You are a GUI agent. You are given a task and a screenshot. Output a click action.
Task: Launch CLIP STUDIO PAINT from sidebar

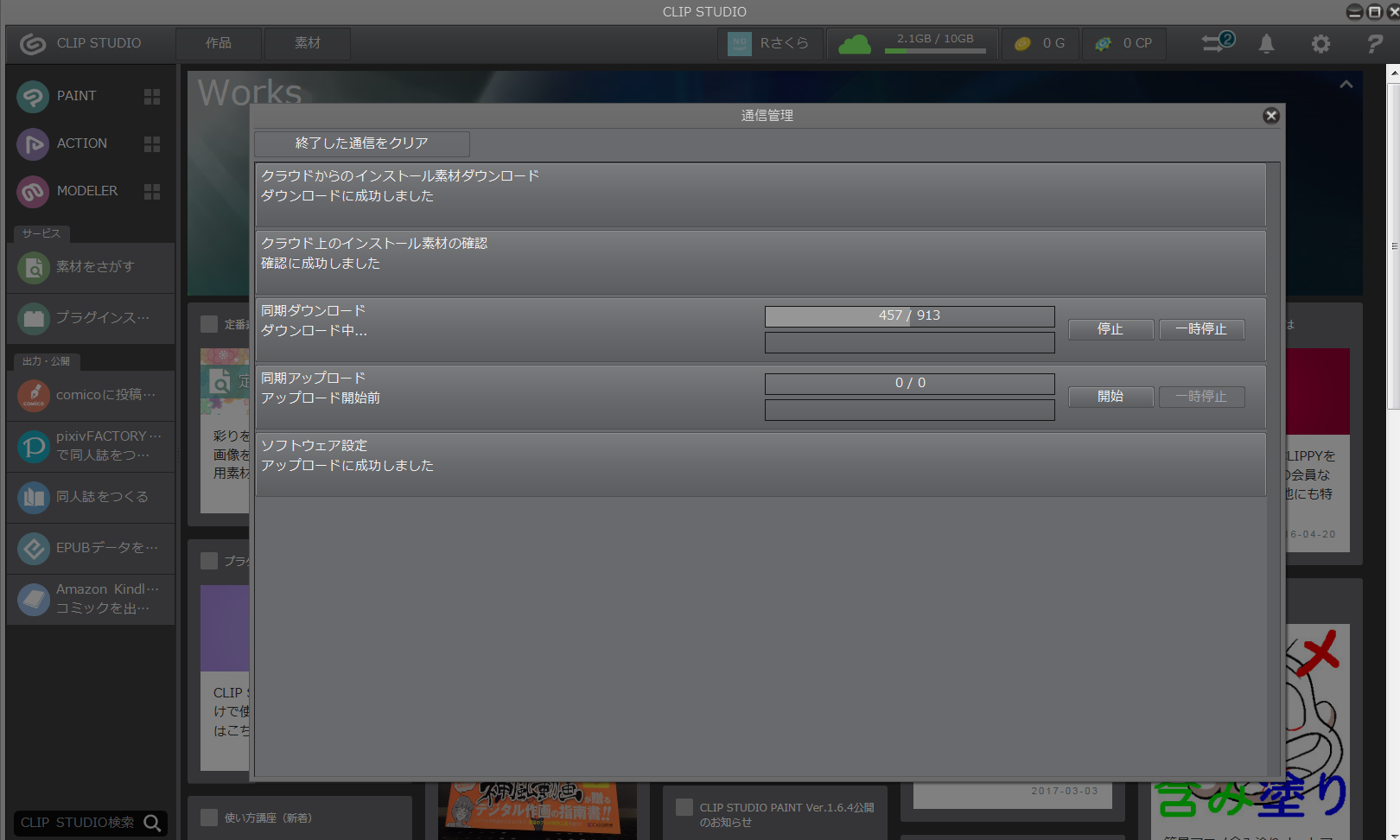point(57,96)
